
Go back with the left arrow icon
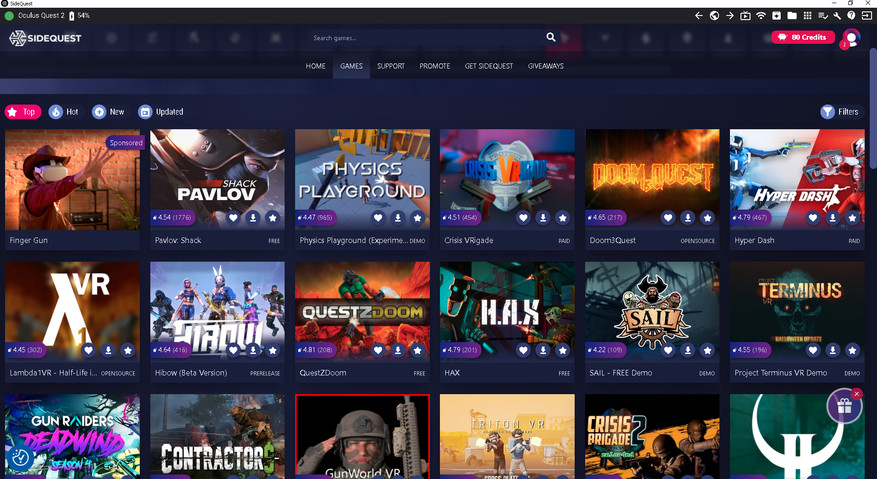[699, 16]
